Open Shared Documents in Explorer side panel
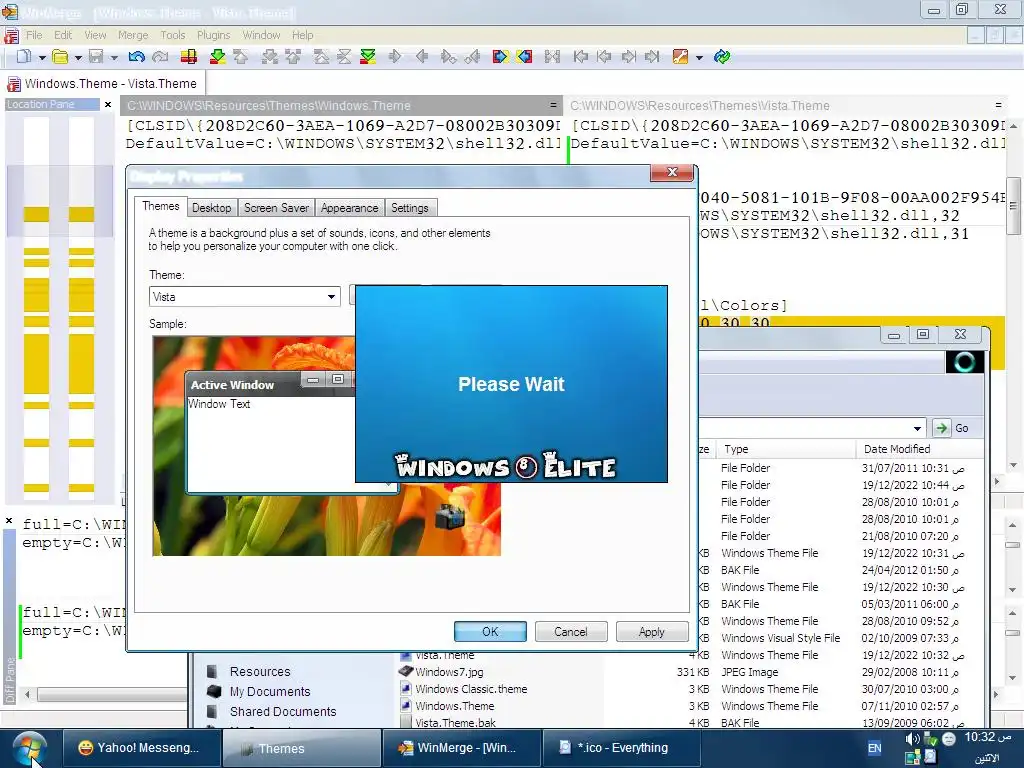This screenshot has height=768, width=1024. 283,712
